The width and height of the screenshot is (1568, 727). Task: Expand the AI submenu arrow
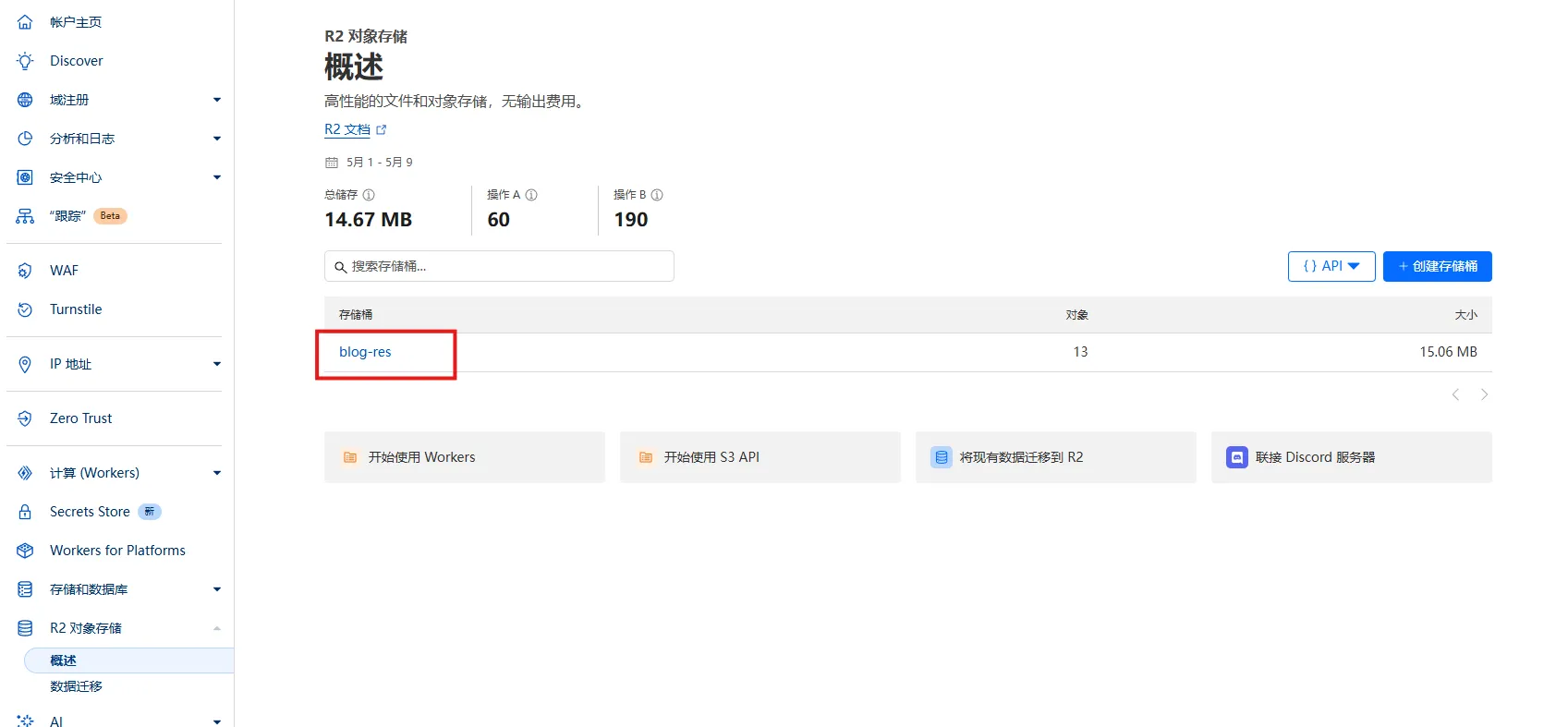(217, 721)
